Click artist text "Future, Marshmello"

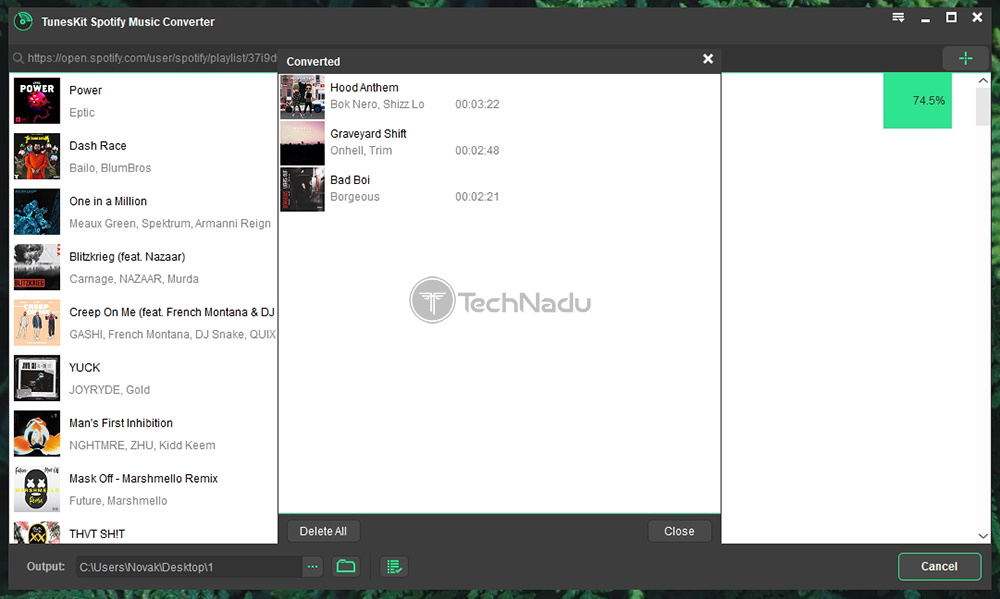click(x=118, y=501)
